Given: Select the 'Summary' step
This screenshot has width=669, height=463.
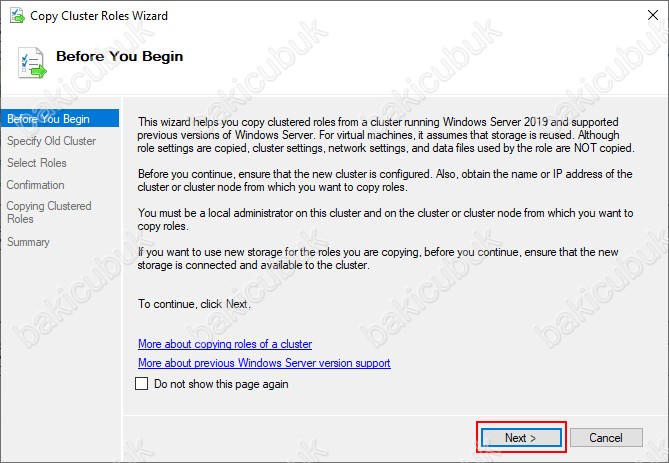Looking at the screenshot, I should click(x=28, y=242).
